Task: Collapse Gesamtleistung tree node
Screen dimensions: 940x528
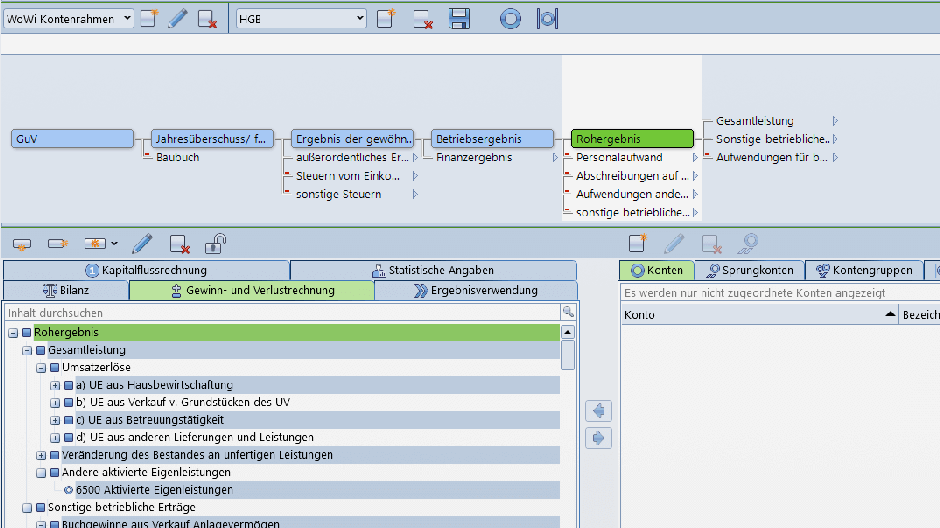Action: pos(27,351)
